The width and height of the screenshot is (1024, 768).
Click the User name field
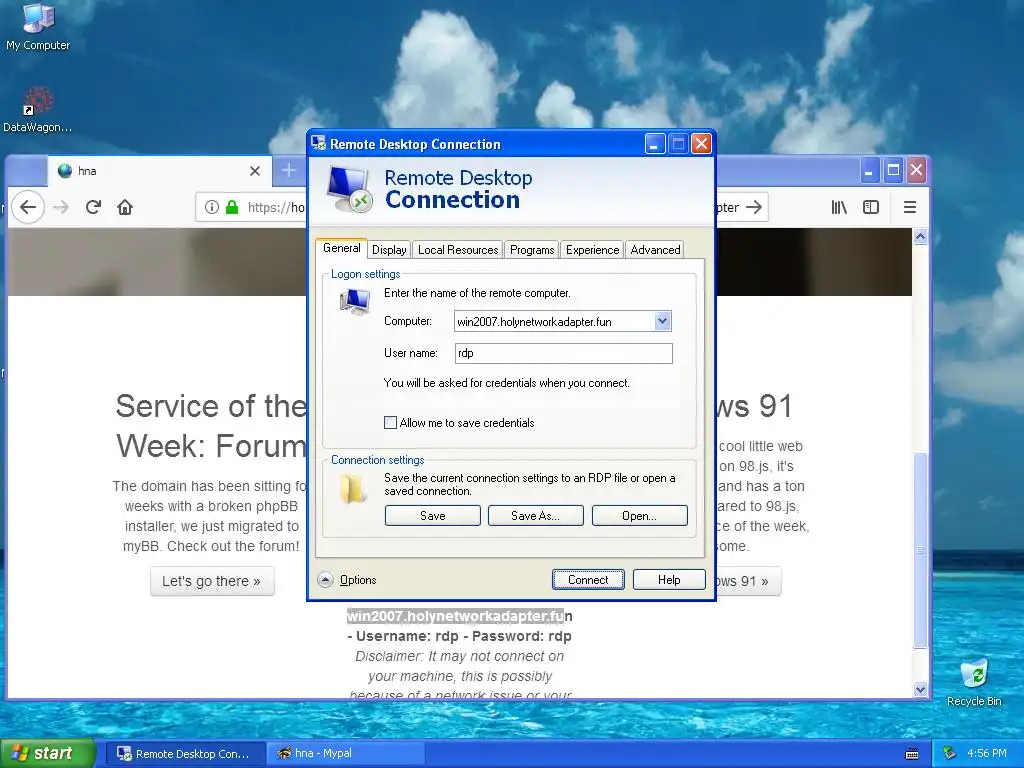pyautogui.click(x=563, y=353)
